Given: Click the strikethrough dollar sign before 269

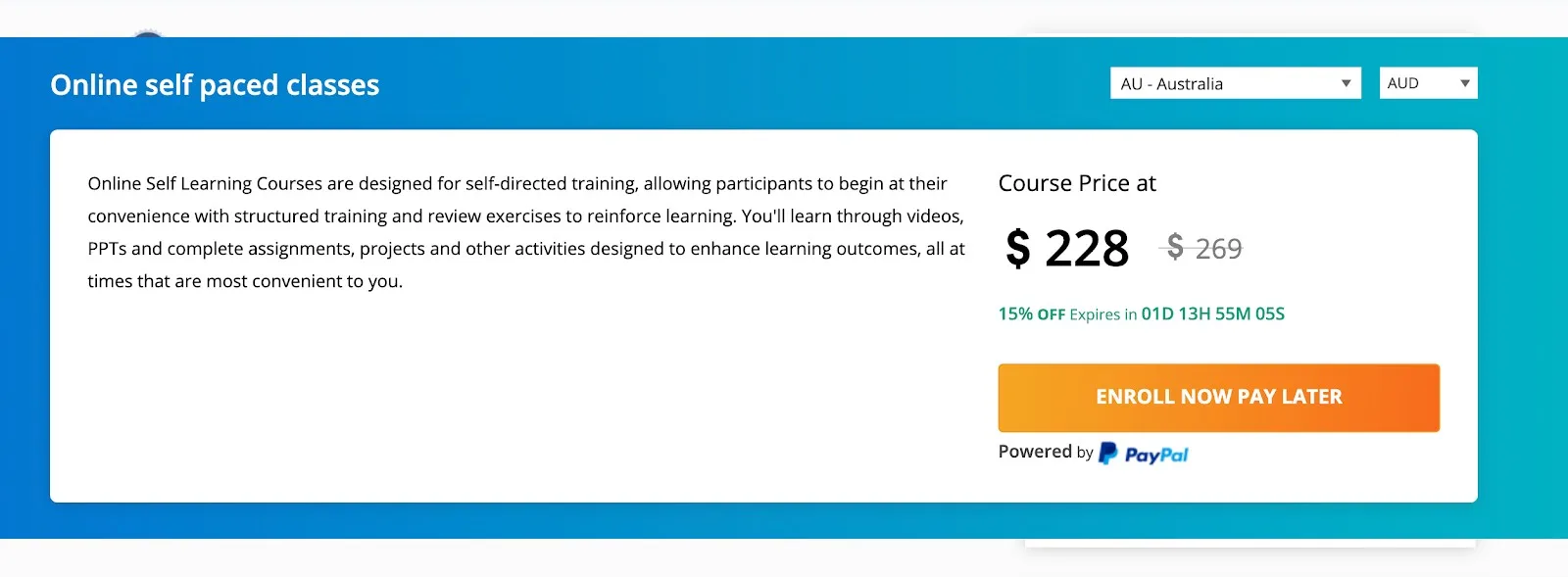Looking at the screenshot, I should [x=1174, y=247].
